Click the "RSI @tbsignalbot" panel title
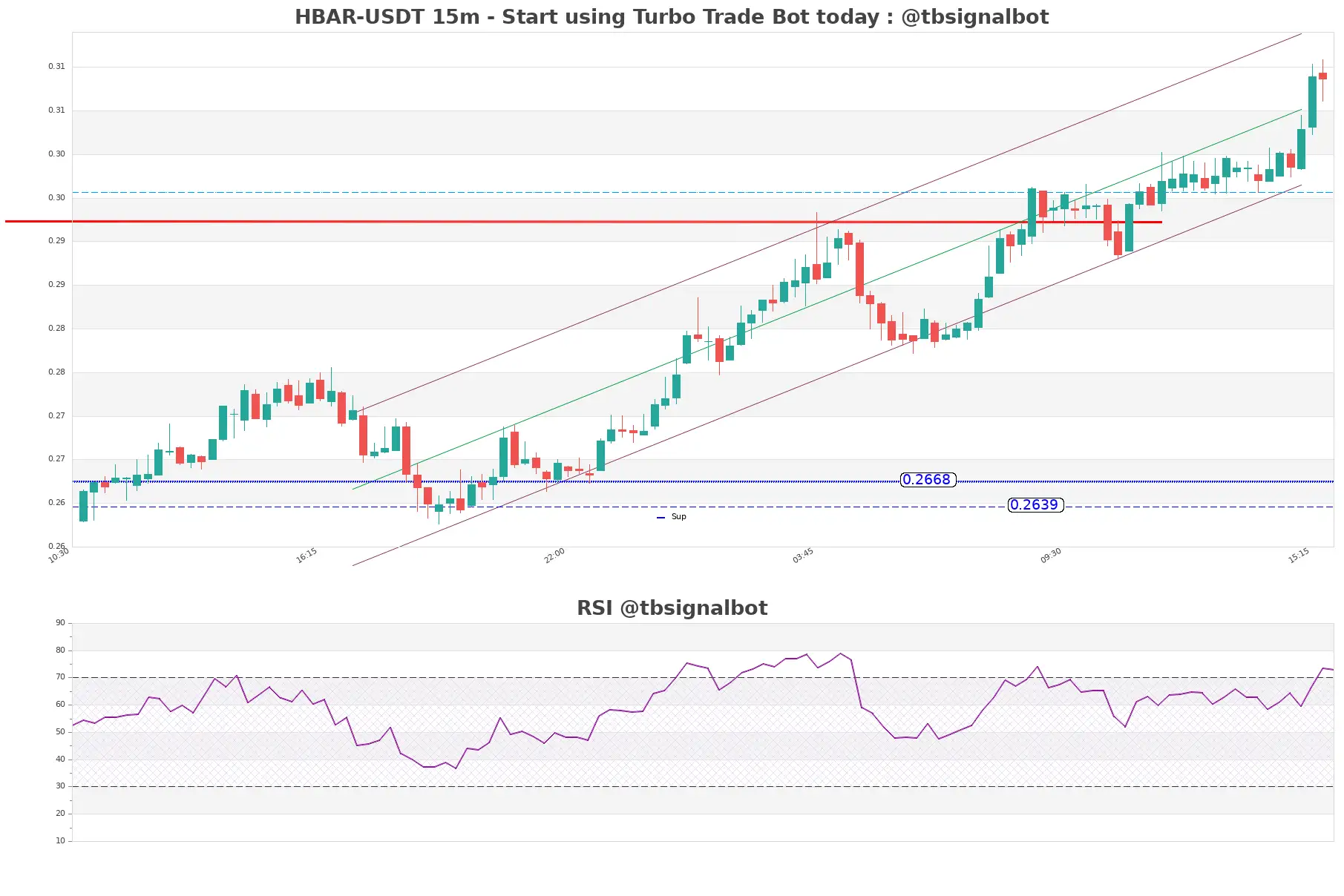1344x896 pixels. [672, 608]
